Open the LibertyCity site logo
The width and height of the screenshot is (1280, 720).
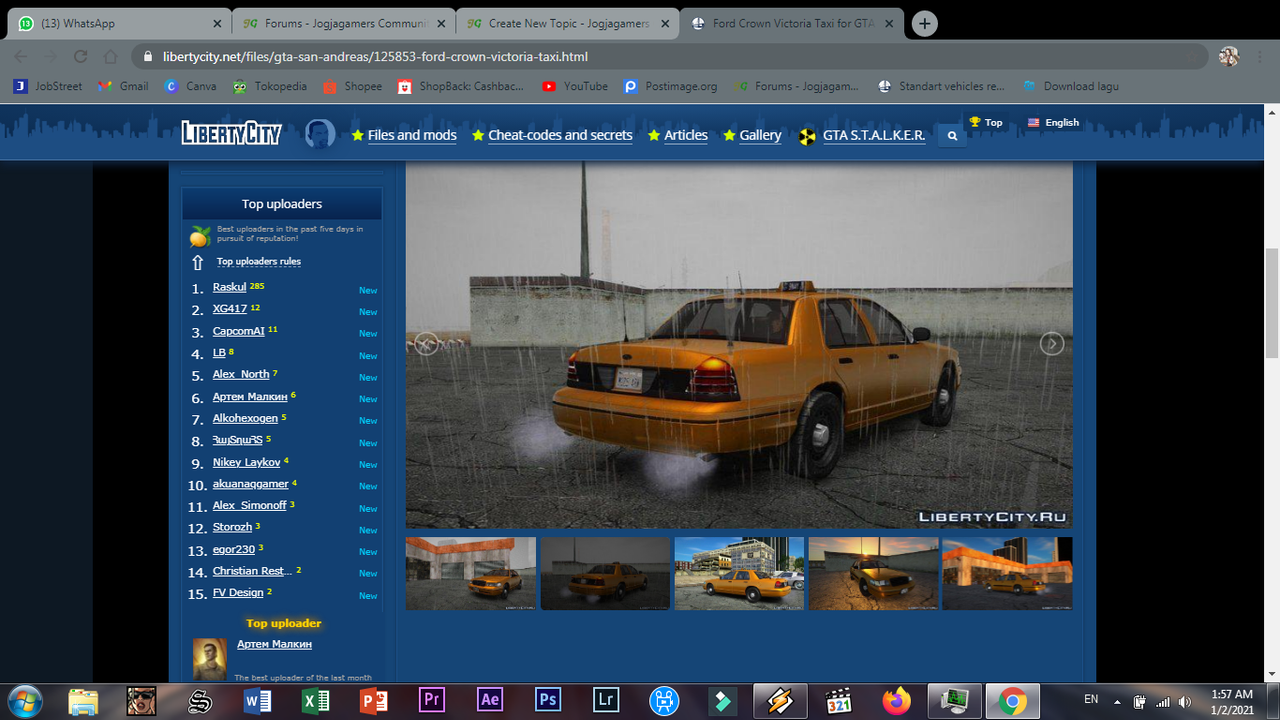231,133
